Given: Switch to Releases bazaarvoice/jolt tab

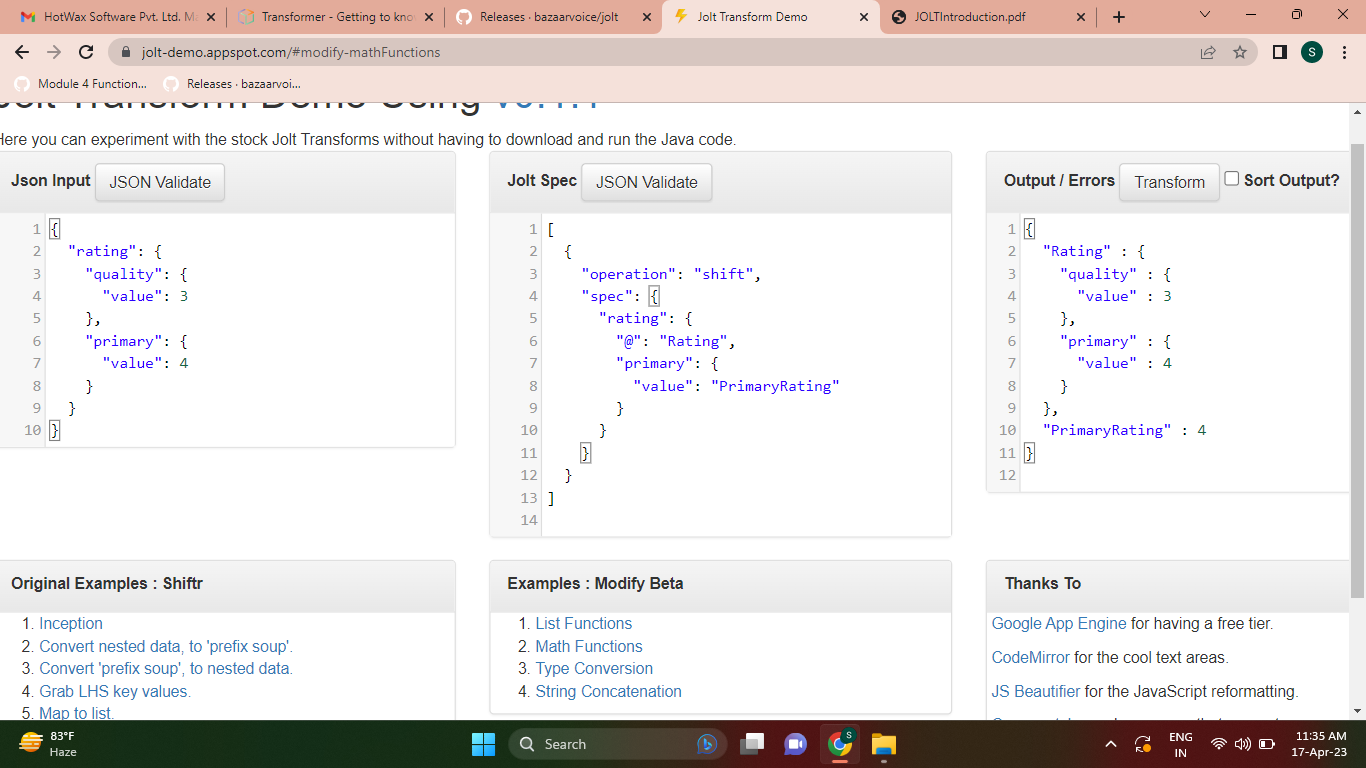Looking at the screenshot, I should coord(555,17).
